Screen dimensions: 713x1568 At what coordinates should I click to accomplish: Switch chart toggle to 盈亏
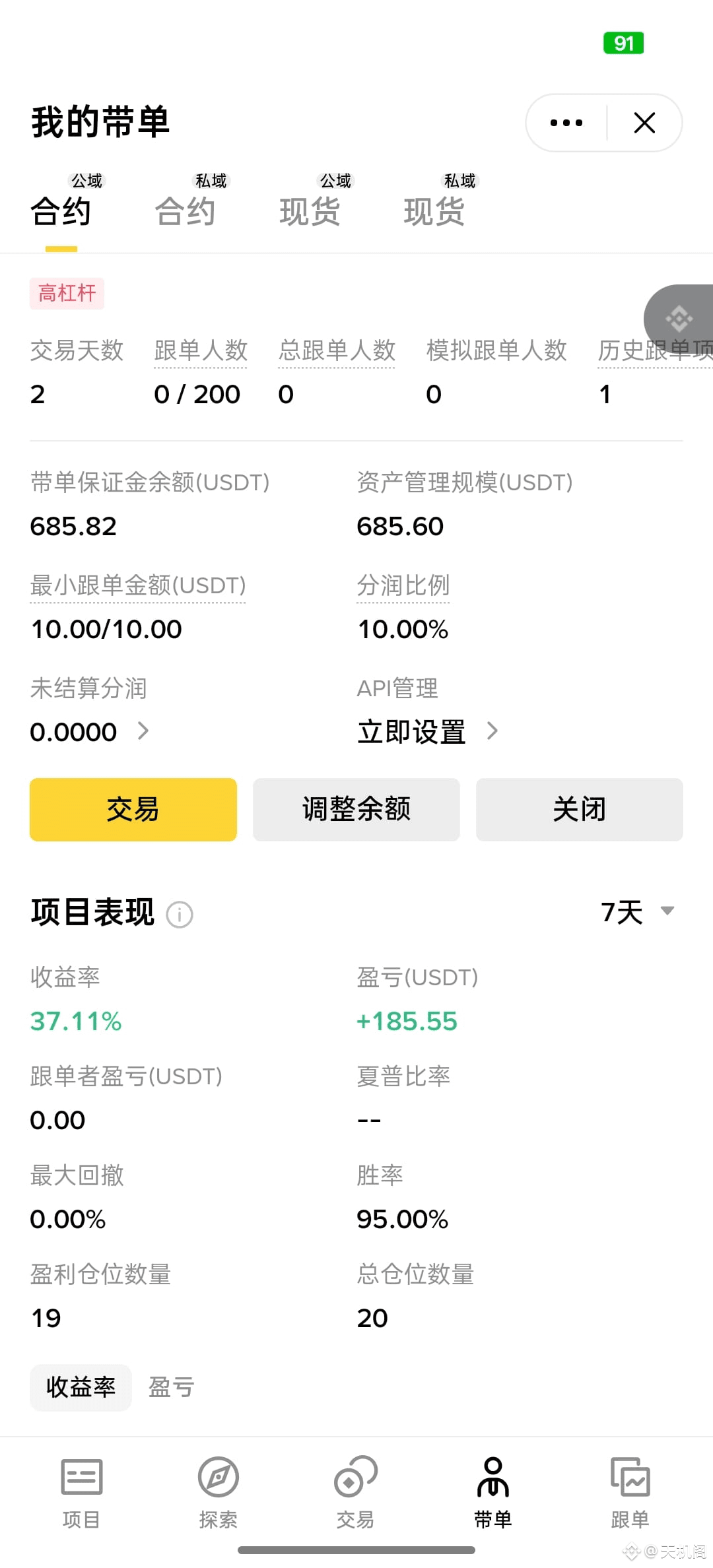(x=171, y=1387)
